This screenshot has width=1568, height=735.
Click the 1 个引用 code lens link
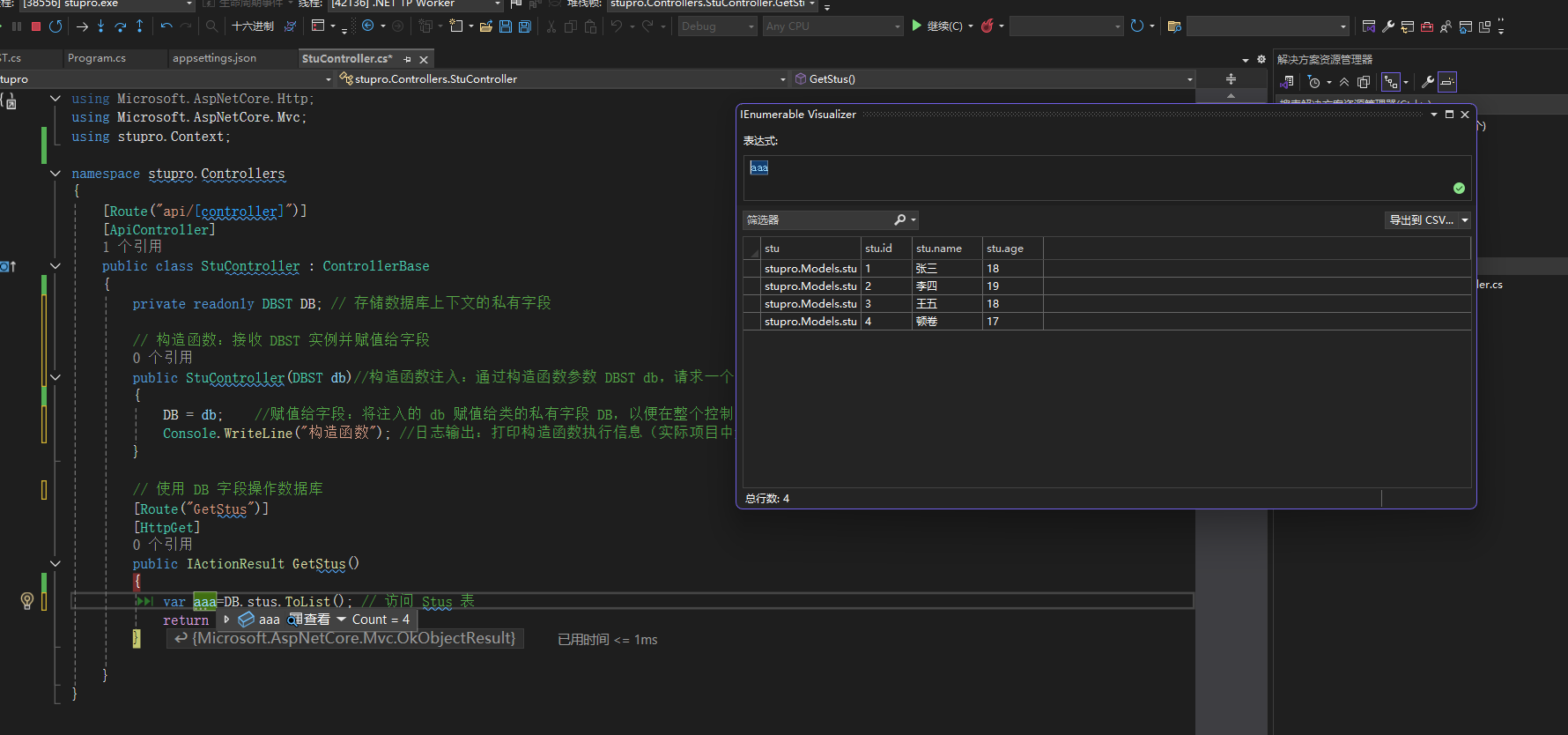[132, 247]
